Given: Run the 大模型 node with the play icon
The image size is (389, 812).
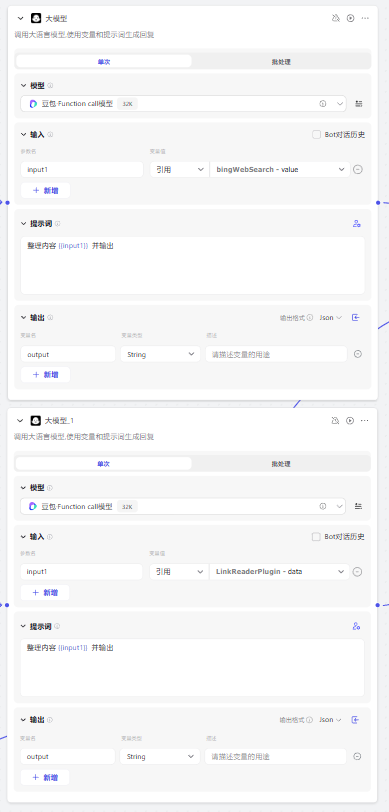Looking at the screenshot, I should [x=351, y=18].
